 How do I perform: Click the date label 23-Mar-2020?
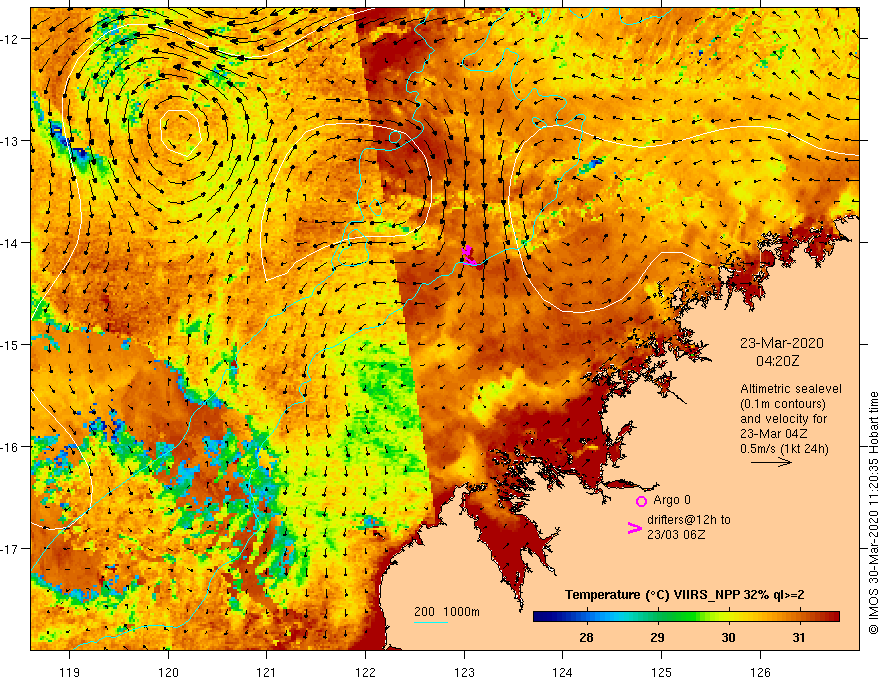pyautogui.click(x=781, y=343)
